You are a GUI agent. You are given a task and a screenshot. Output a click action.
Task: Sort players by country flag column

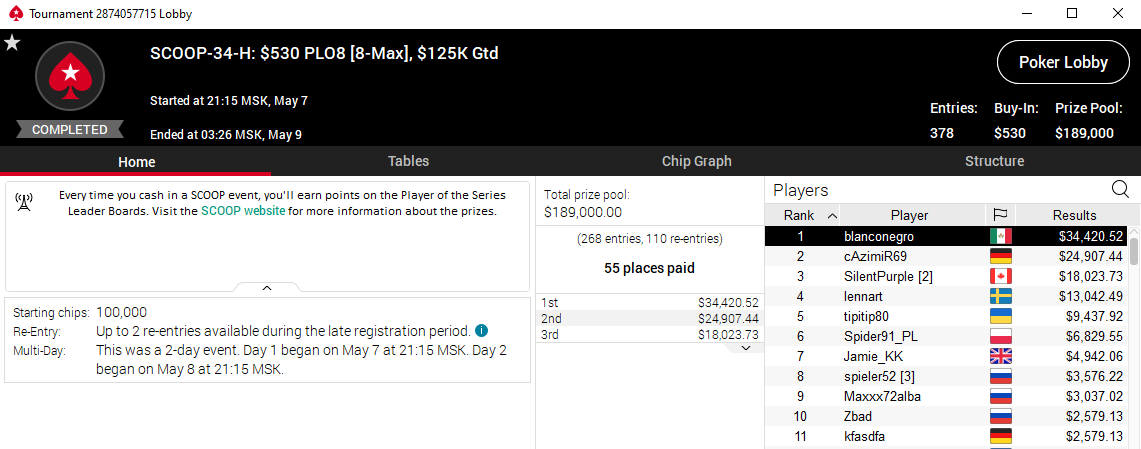click(x=999, y=215)
